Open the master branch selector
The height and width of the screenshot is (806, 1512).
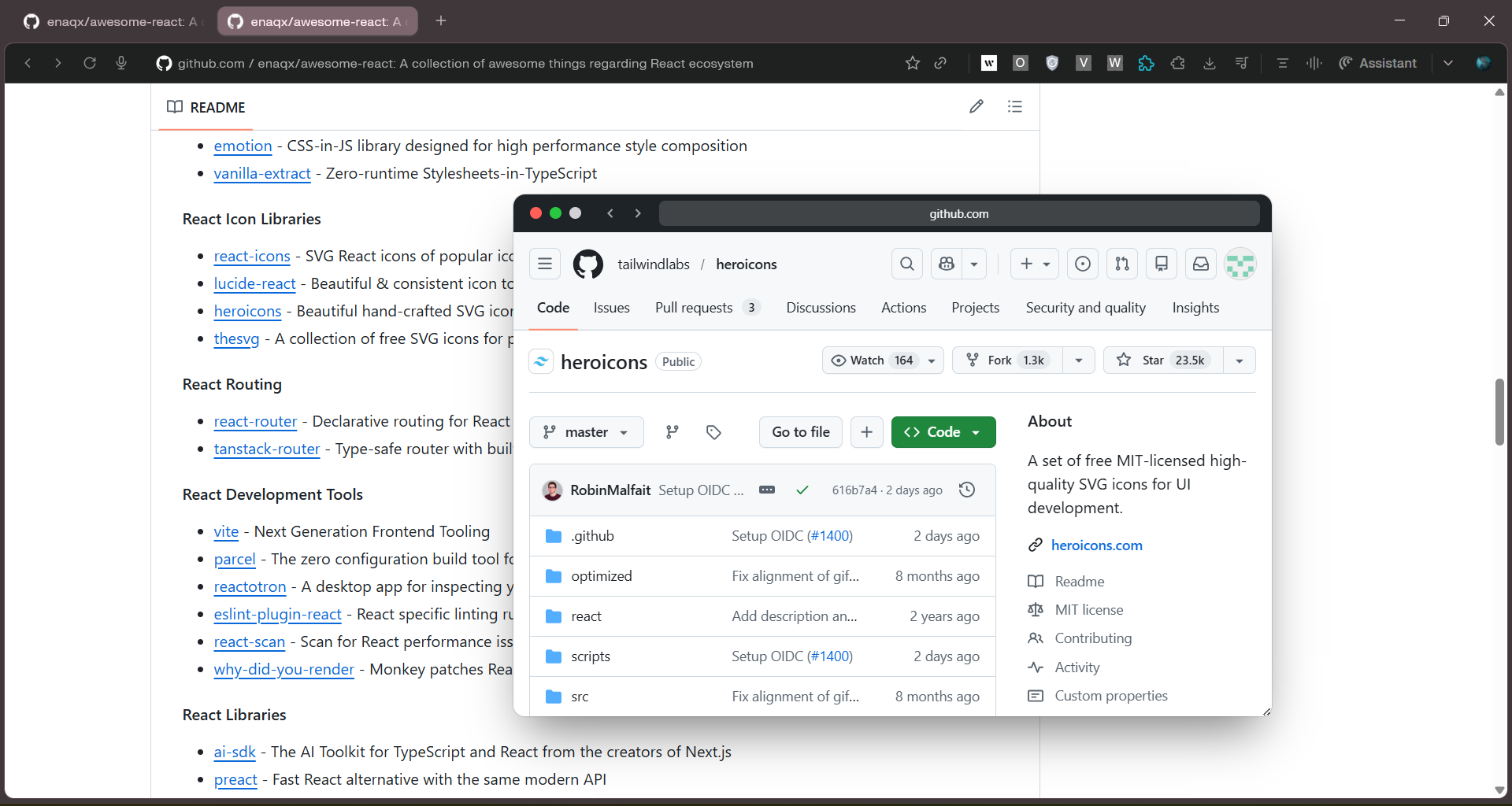(587, 432)
